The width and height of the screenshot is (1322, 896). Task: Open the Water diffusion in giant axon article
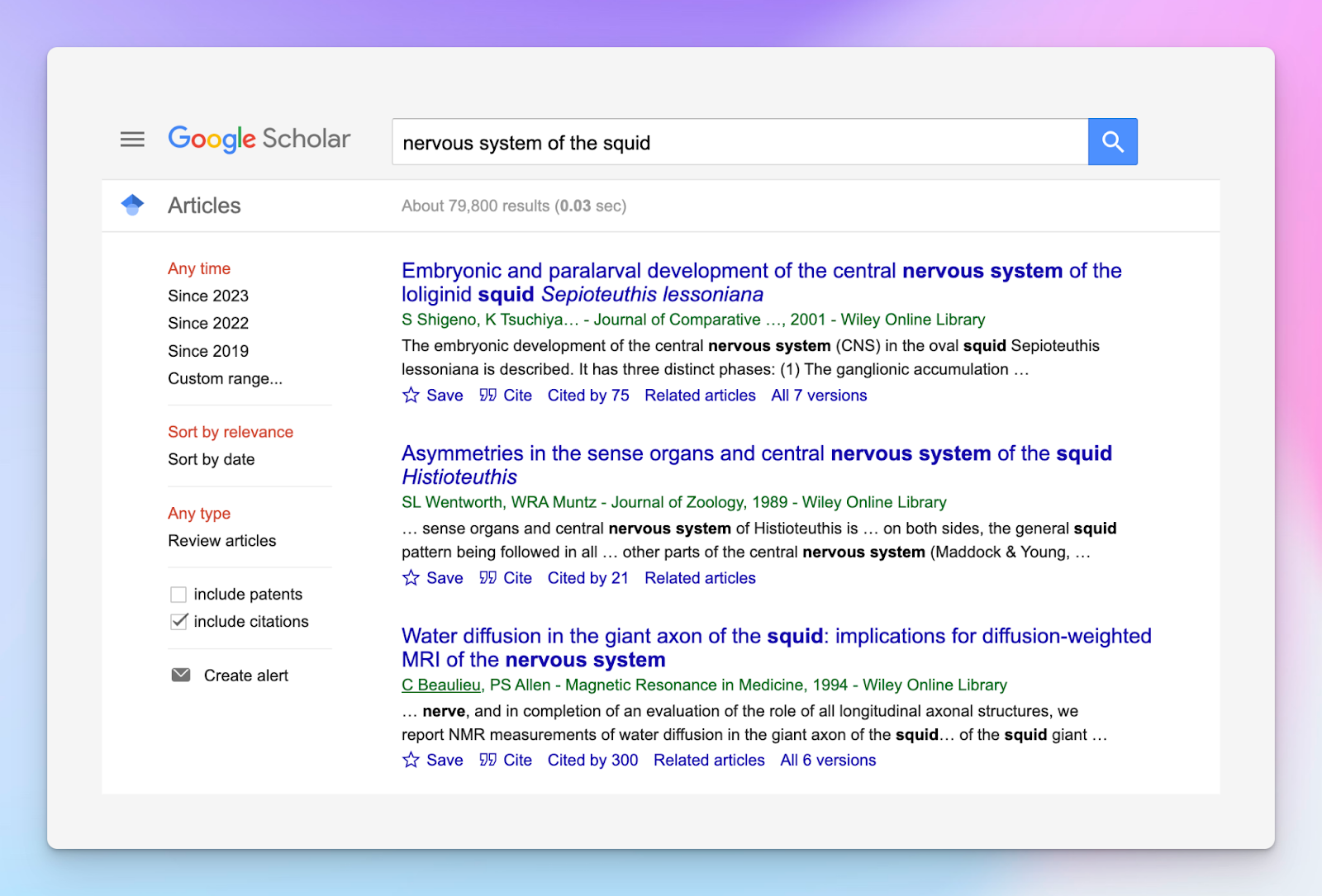[777, 647]
